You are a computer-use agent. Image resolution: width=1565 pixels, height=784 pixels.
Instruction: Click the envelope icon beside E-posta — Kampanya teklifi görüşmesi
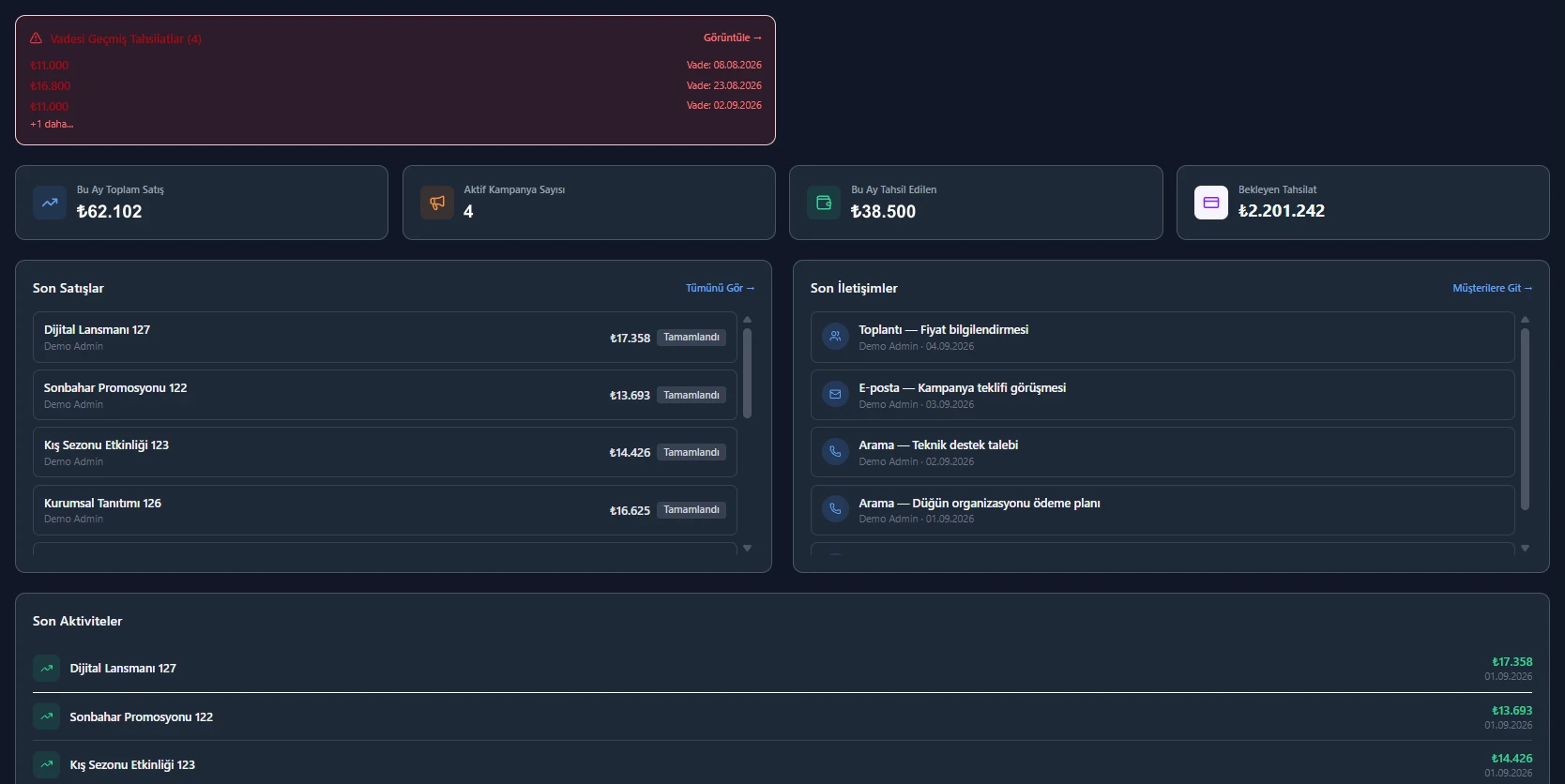pyautogui.click(x=835, y=394)
